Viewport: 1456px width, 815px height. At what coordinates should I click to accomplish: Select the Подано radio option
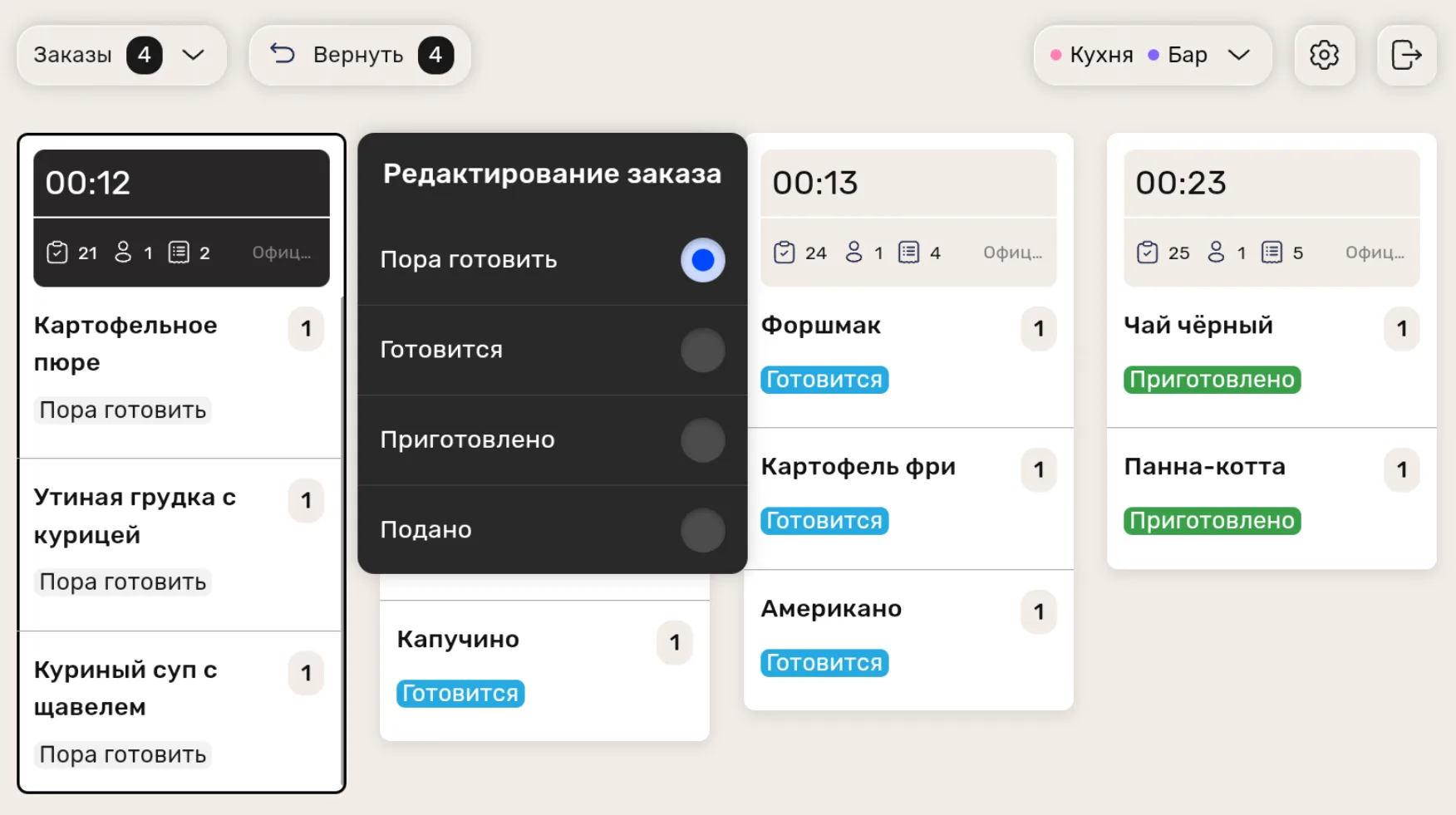click(703, 530)
